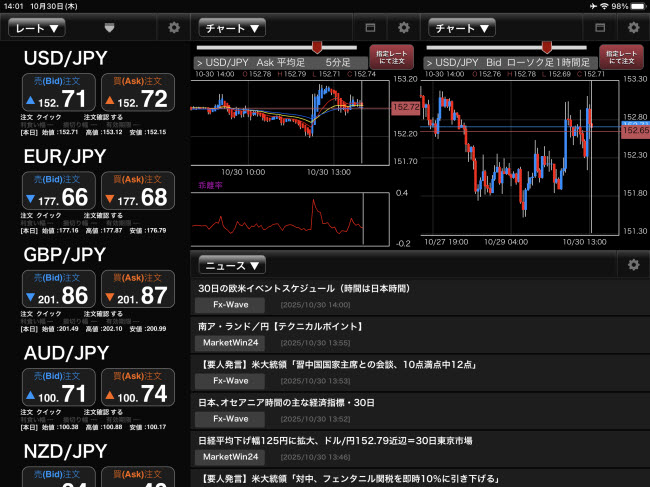The height and width of the screenshot is (487, 650).
Task: Tap the 10/30 13:00 label on 5分足 chart
Action: pos(329,172)
